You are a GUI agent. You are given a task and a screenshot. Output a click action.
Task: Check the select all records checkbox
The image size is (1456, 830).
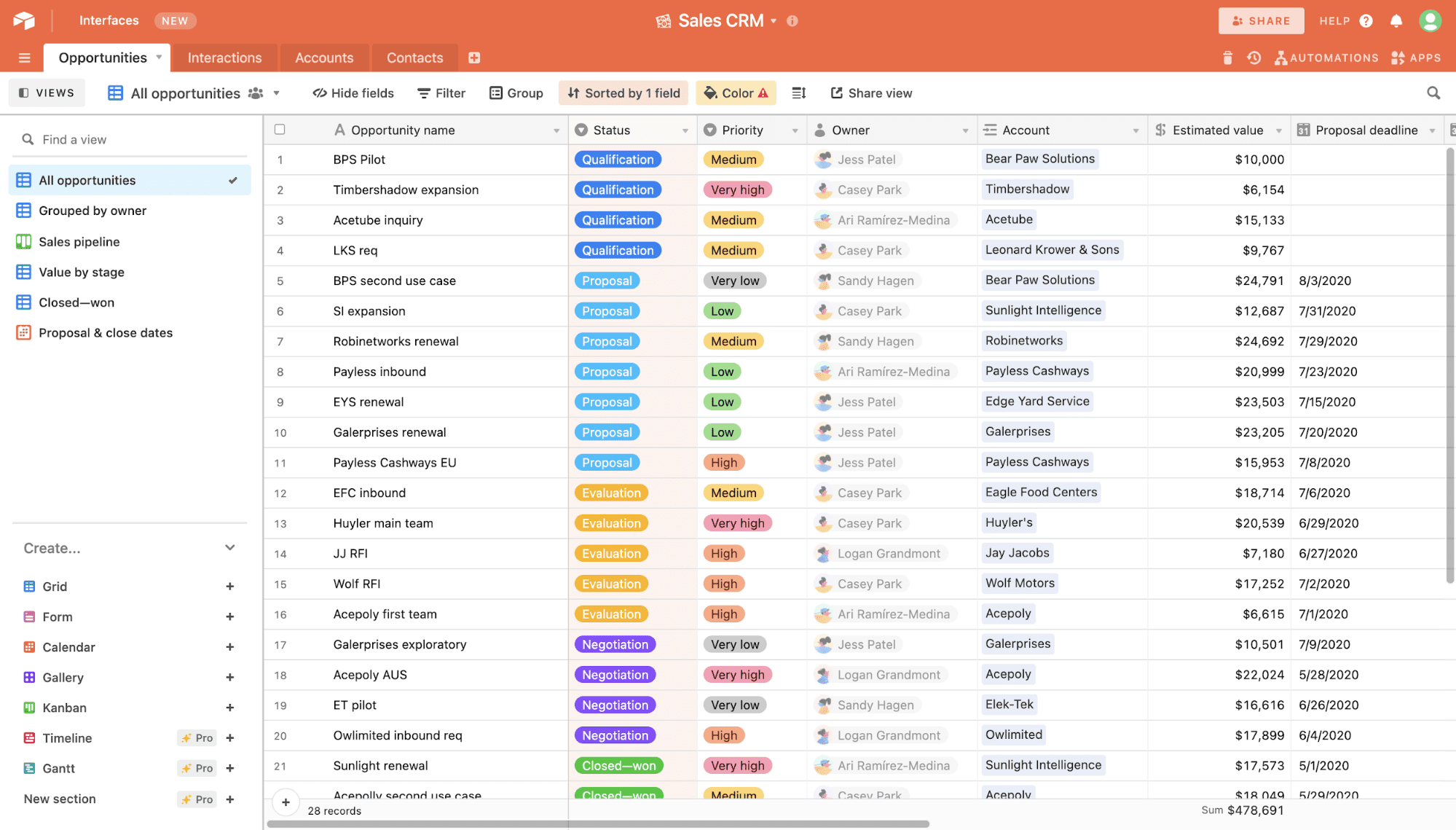pos(280,130)
